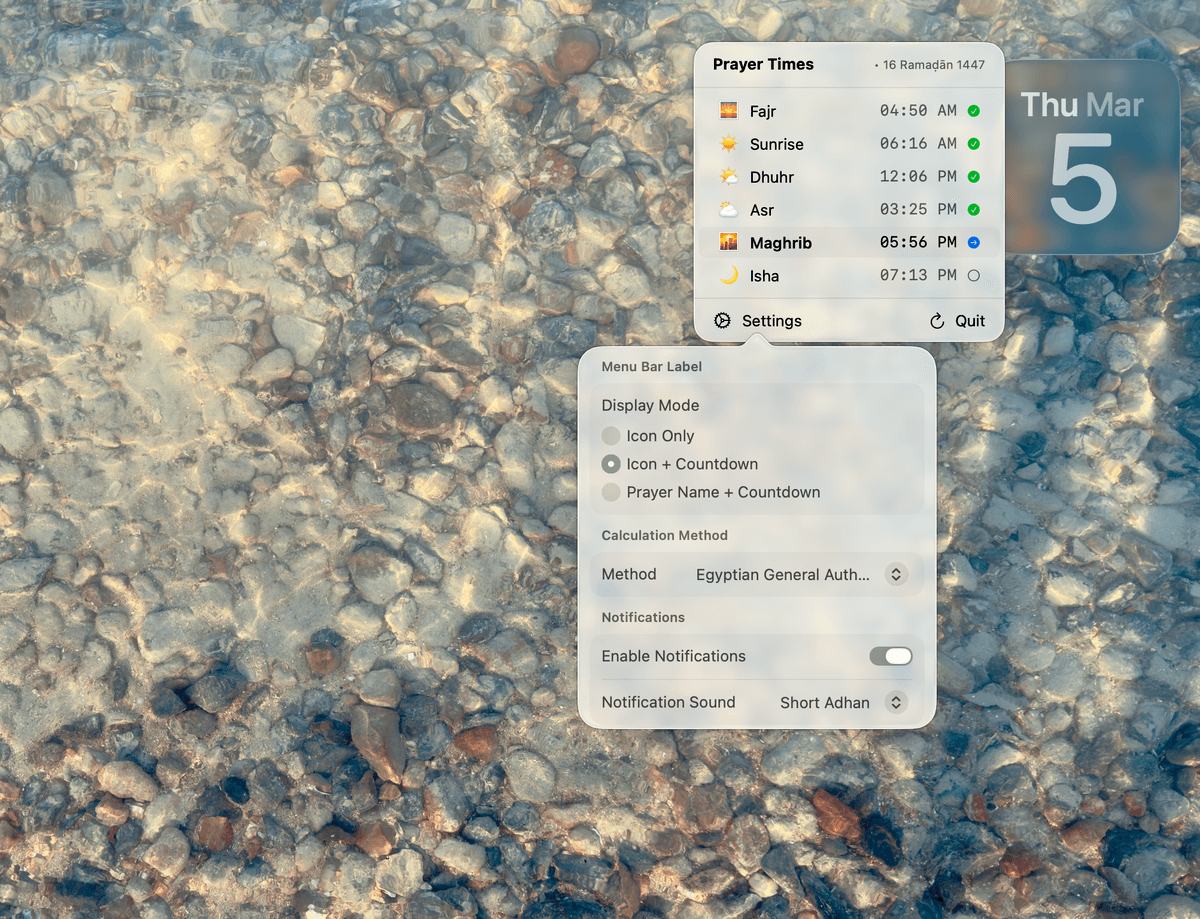Click the blue arrow indicator beside Maghrib
Screen dimensions: 1200x919
(972, 242)
